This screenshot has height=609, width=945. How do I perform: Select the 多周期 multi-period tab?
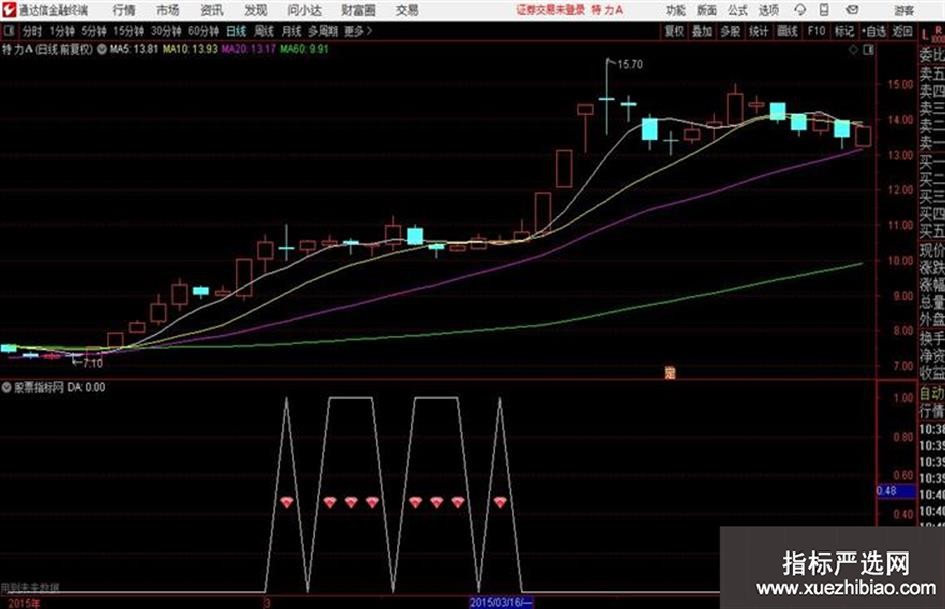[323, 31]
